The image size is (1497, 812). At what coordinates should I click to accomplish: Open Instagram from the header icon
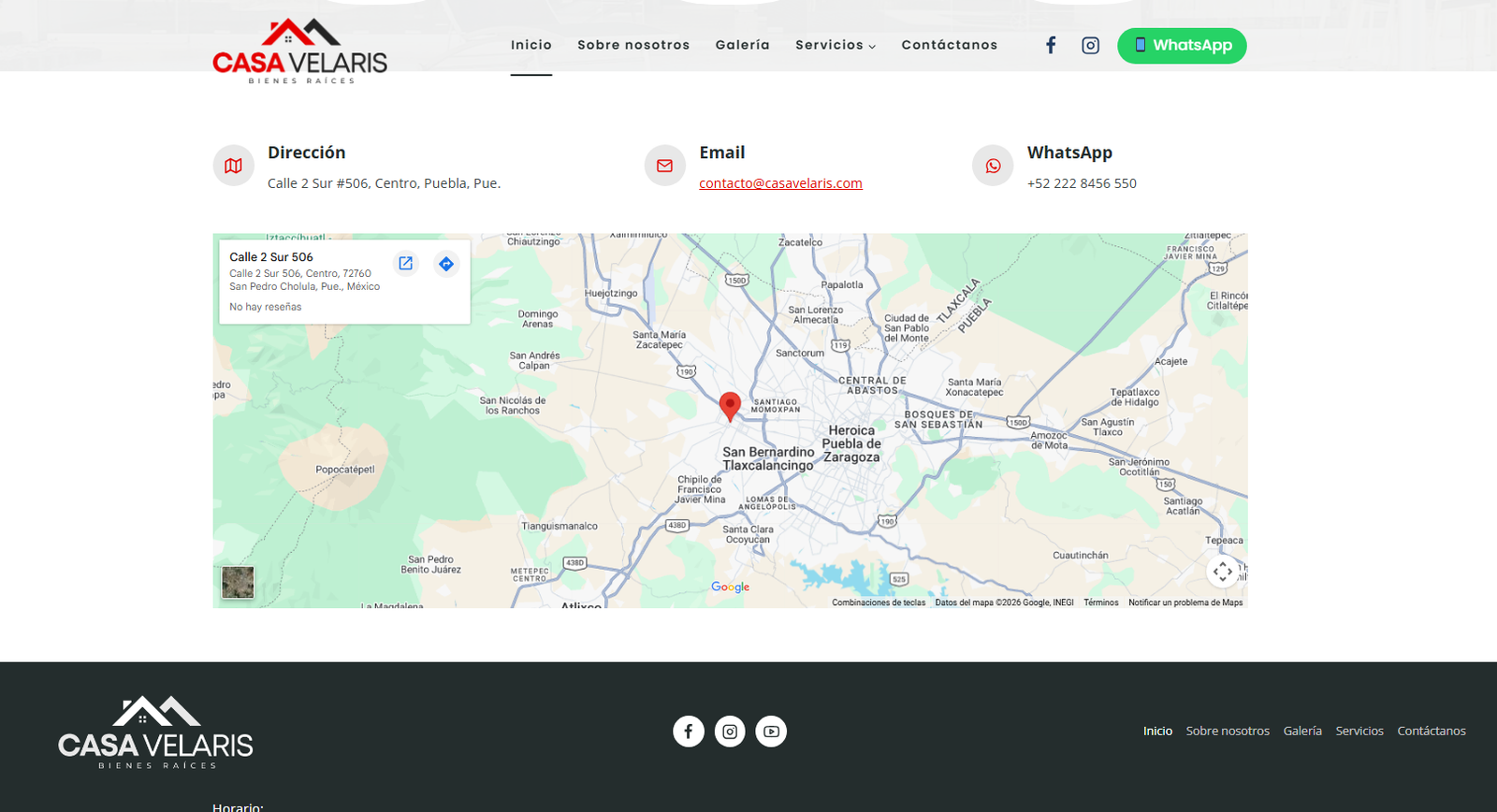[x=1090, y=45]
